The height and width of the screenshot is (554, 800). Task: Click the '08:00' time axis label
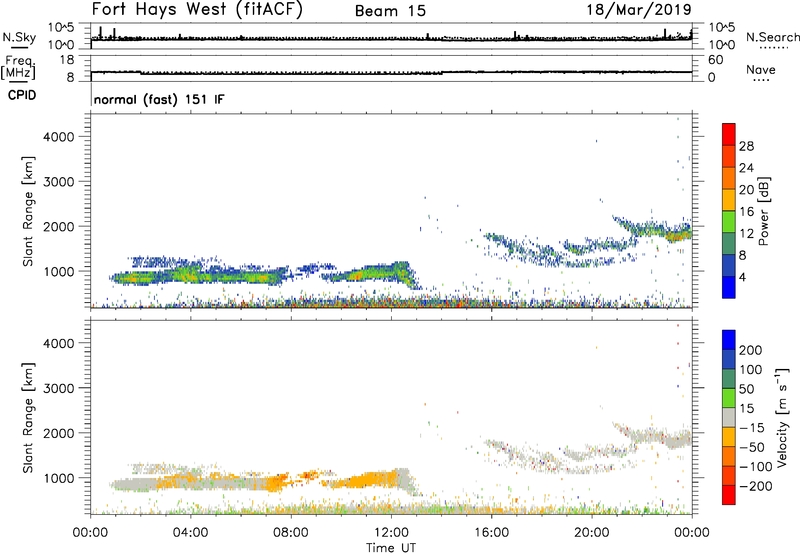290,533
